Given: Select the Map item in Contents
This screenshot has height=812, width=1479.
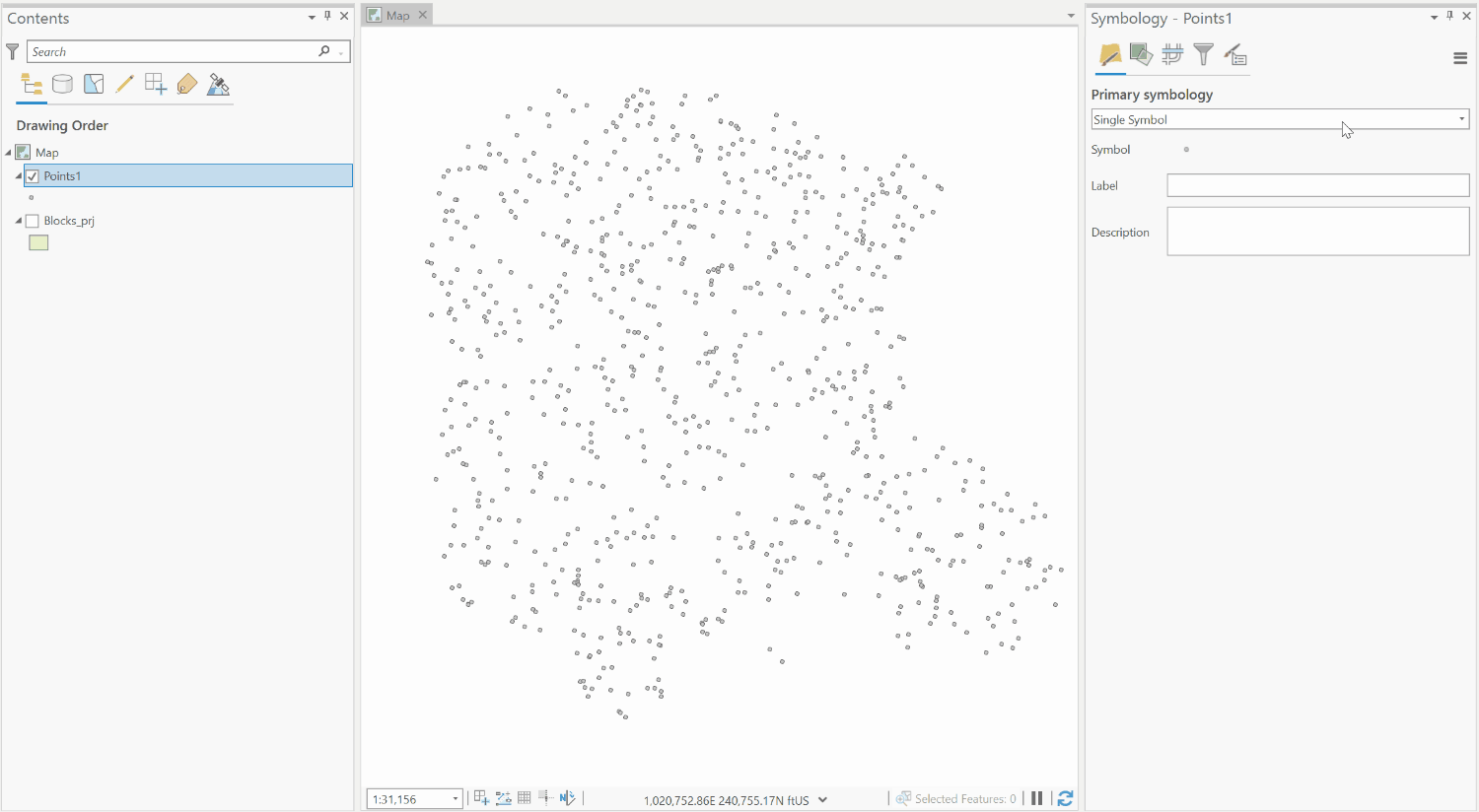Looking at the screenshot, I should click(47, 153).
